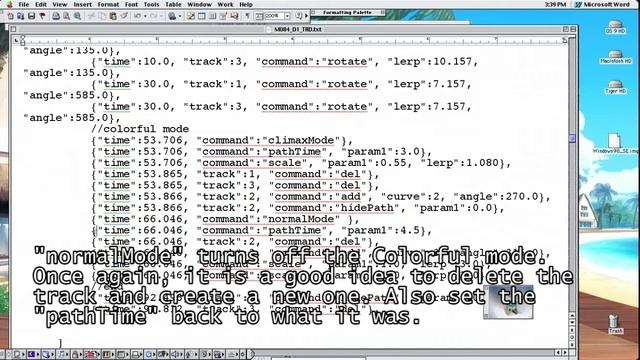Viewport: 640px width, 360px height.
Task: Open the Window menu
Action: (199, 4)
